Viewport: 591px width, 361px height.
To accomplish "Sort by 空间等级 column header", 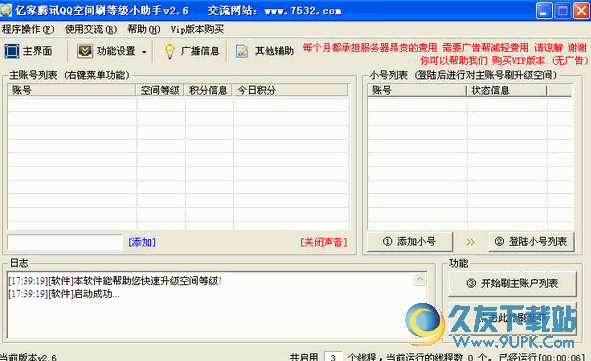I will [x=160, y=90].
